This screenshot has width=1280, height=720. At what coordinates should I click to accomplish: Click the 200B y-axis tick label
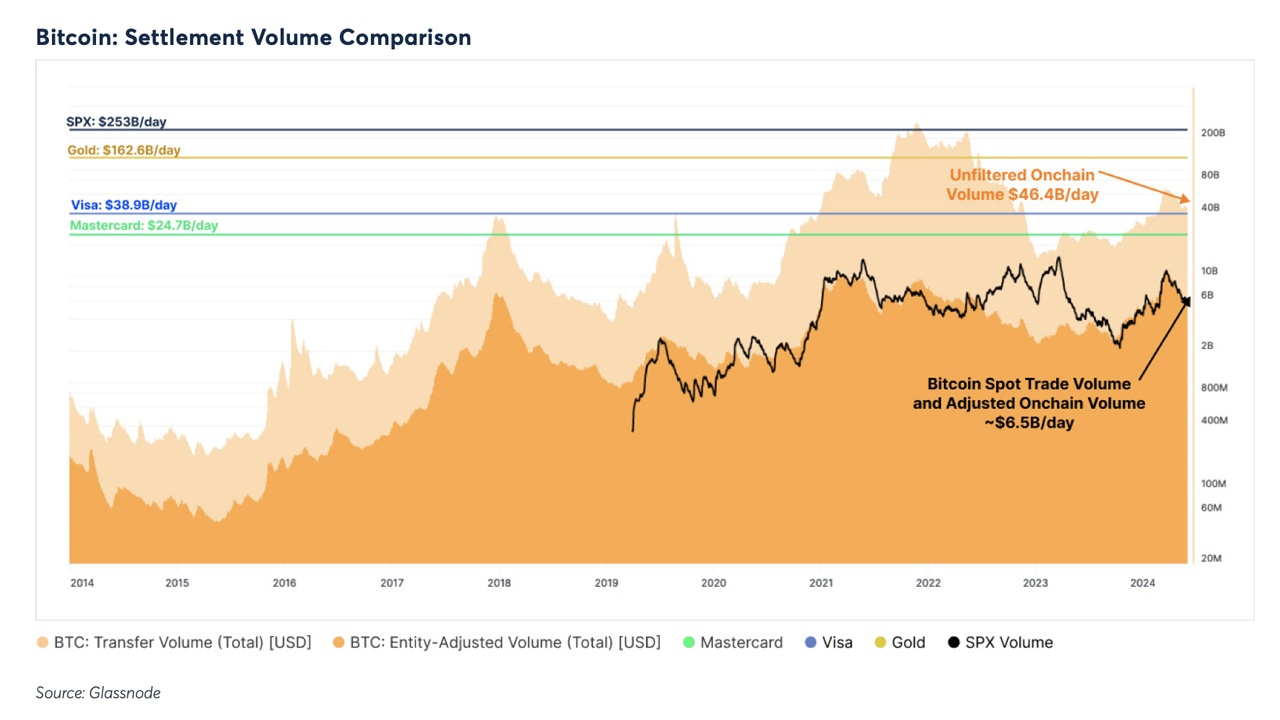coord(1213,133)
